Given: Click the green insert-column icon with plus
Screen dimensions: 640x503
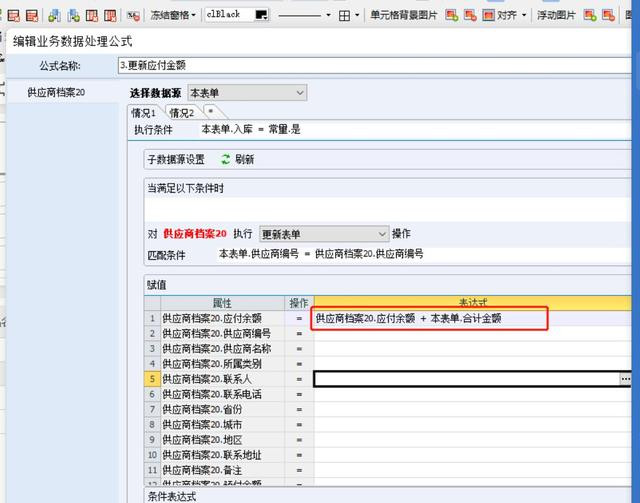Looking at the screenshot, I should 54,16.
